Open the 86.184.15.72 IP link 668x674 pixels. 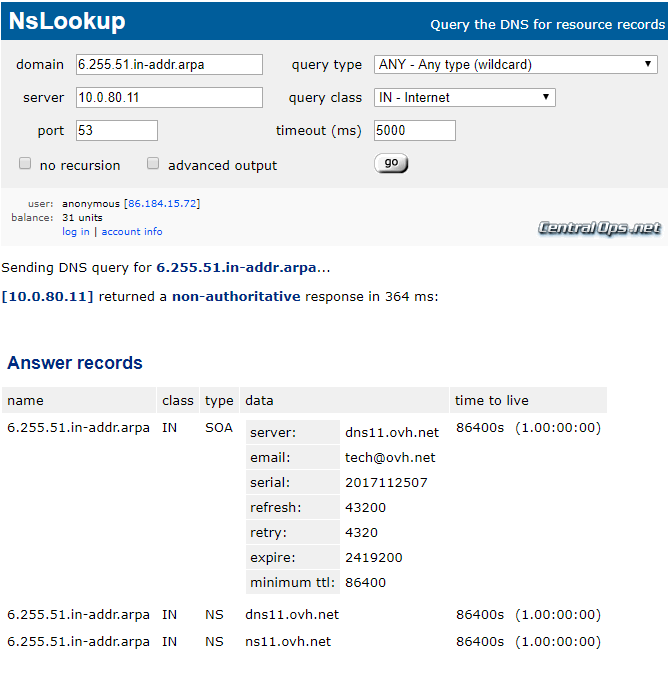162,203
